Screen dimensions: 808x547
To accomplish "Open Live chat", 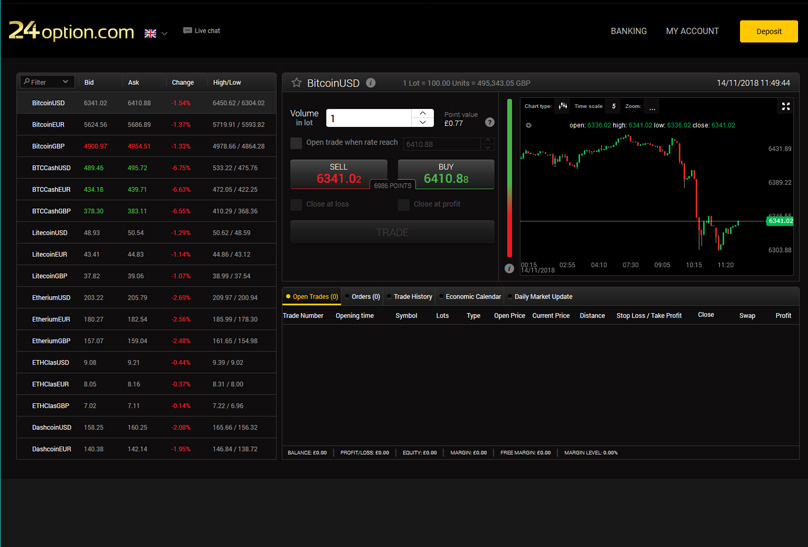I will tap(201, 30).
